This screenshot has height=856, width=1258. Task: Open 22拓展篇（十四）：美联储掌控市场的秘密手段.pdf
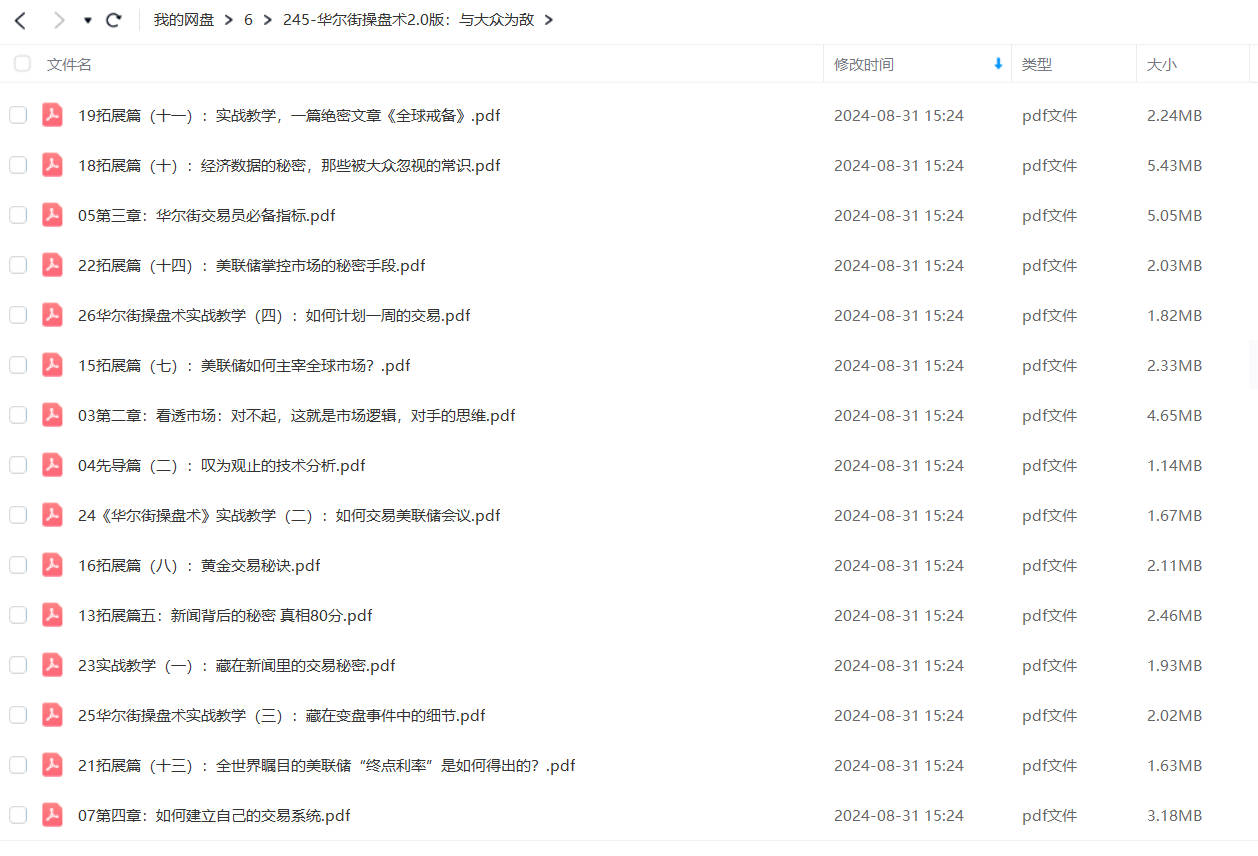click(252, 265)
